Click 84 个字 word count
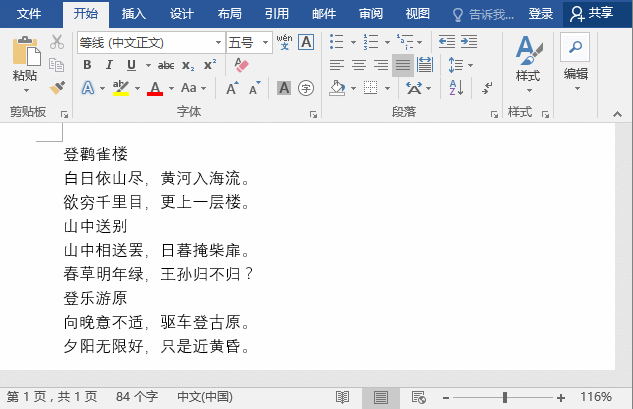This screenshot has height=409, width=633. 137,397
